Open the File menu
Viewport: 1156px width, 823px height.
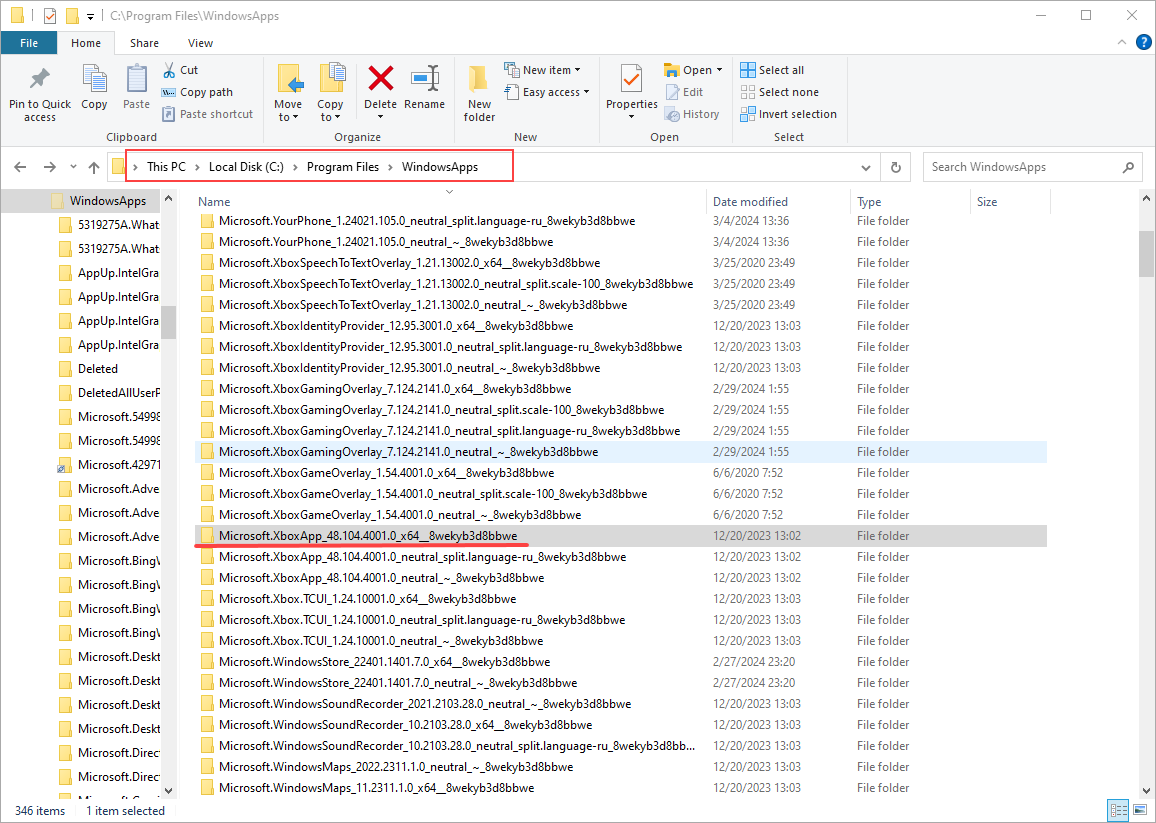(29, 43)
